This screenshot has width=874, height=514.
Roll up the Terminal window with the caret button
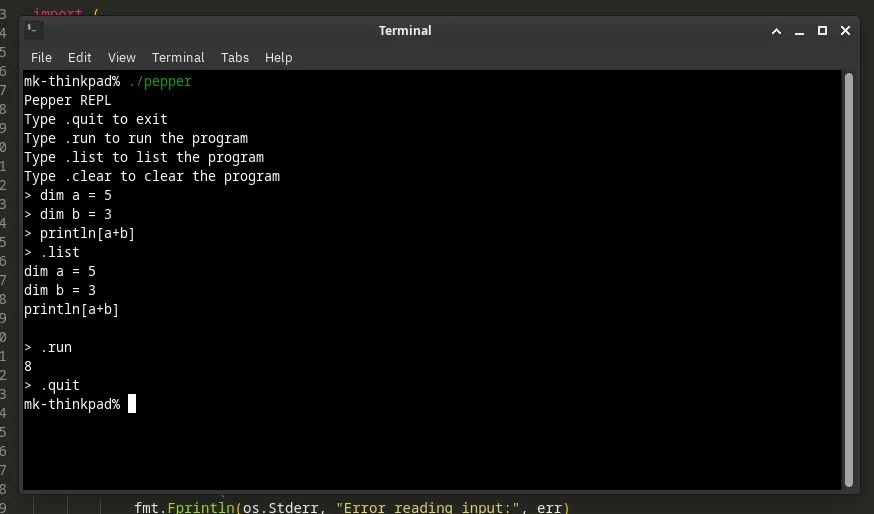pos(776,31)
